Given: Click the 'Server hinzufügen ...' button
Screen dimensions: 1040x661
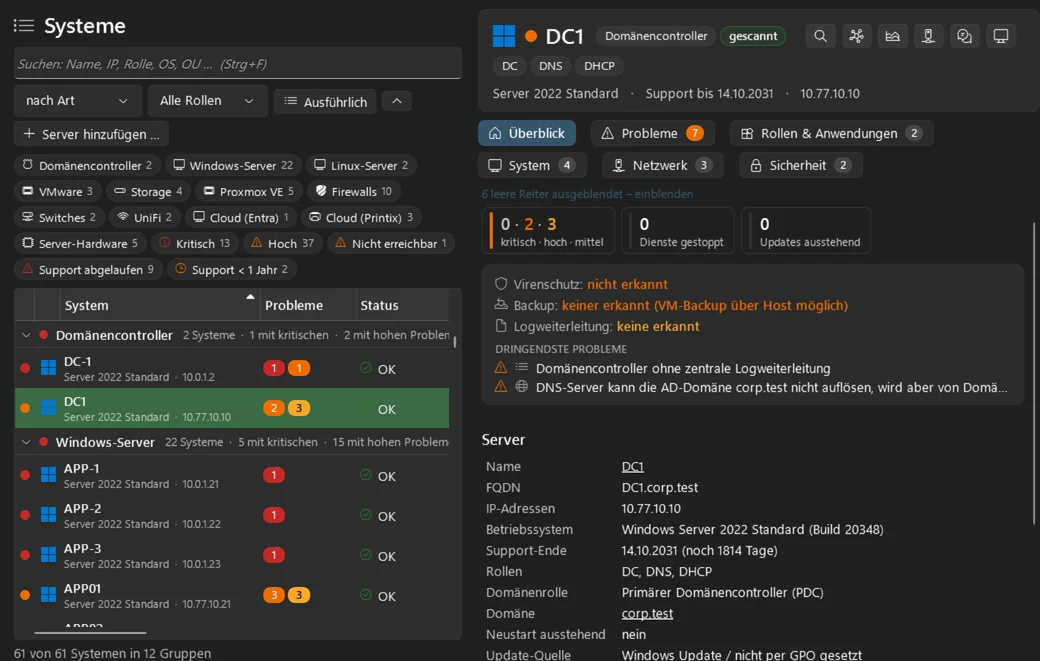Looking at the screenshot, I should pyautogui.click(x=92, y=134).
